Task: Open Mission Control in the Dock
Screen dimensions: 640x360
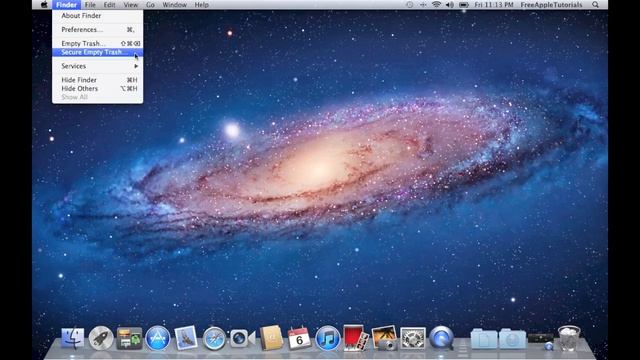Action: point(129,338)
